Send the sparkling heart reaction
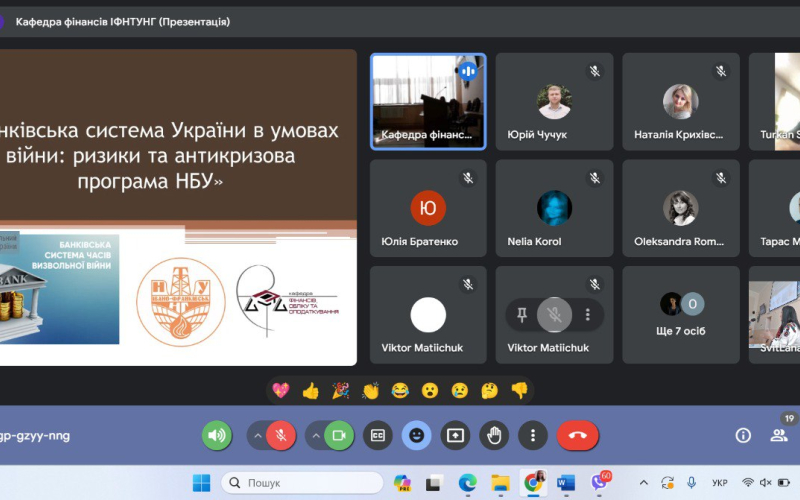The width and height of the screenshot is (800, 500). (281, 391)
